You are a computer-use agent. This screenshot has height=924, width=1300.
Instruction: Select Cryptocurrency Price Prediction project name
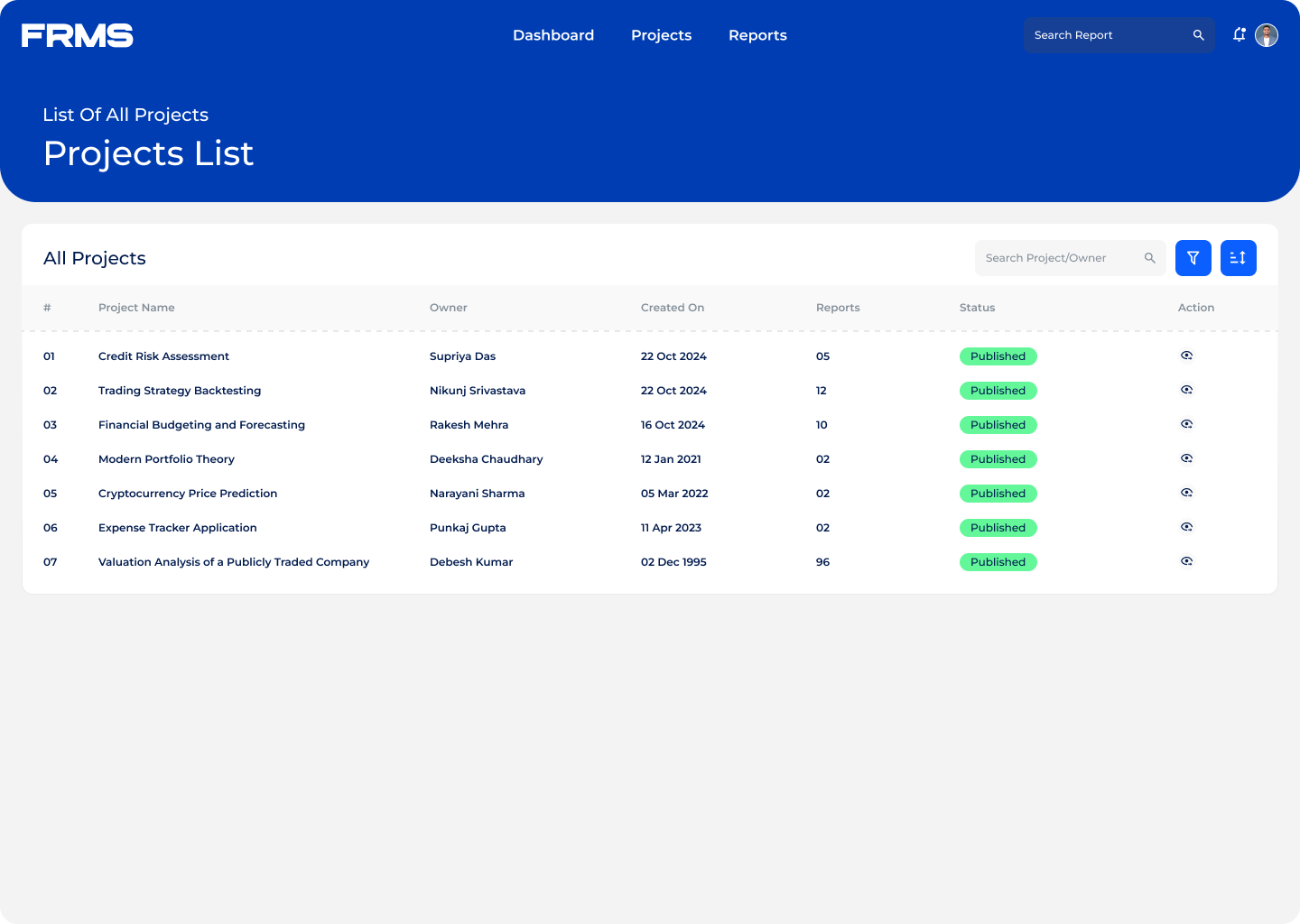(188, 494)
